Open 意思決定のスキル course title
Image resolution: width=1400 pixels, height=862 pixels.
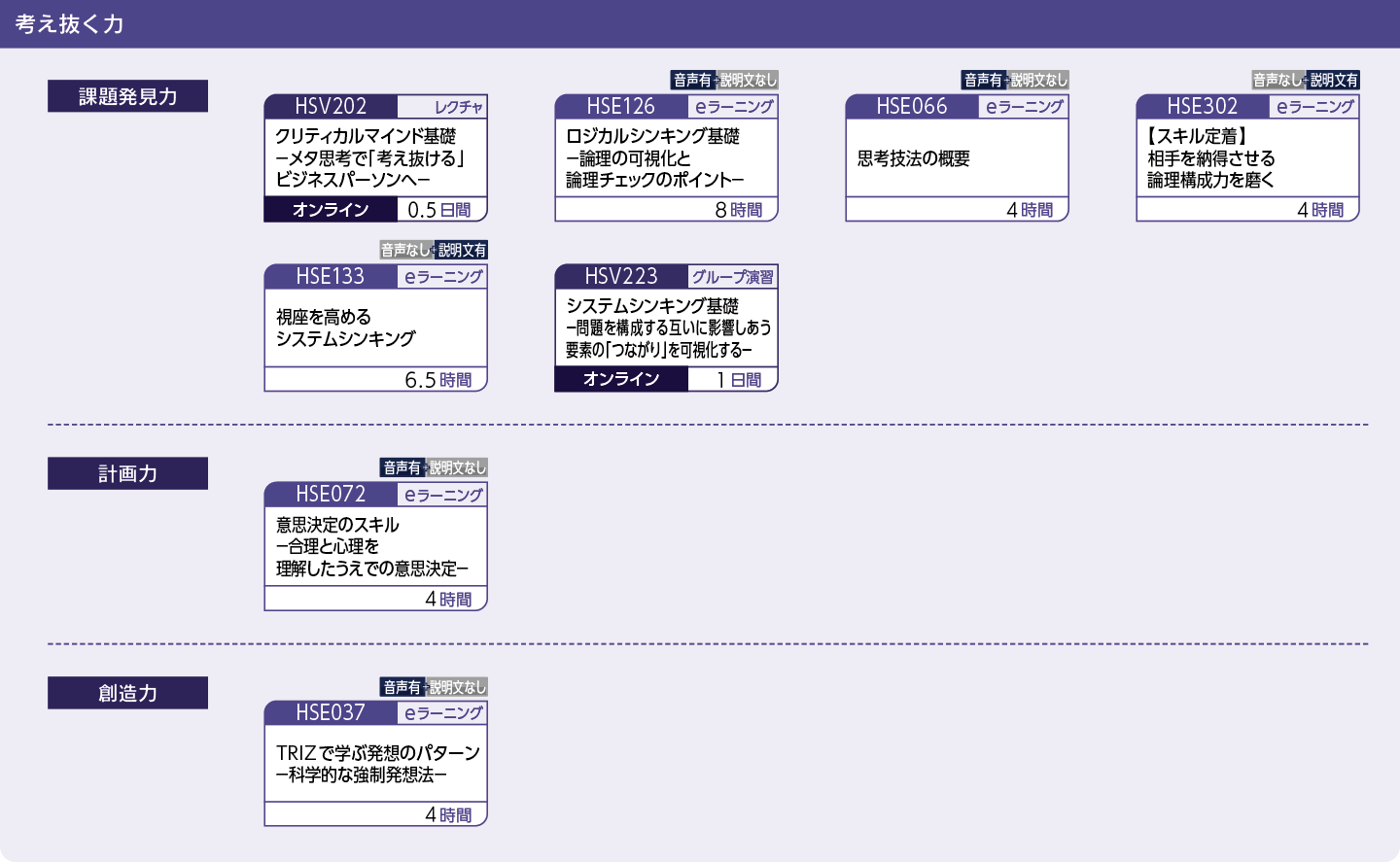pyautogui.click(x=337, y=525)
